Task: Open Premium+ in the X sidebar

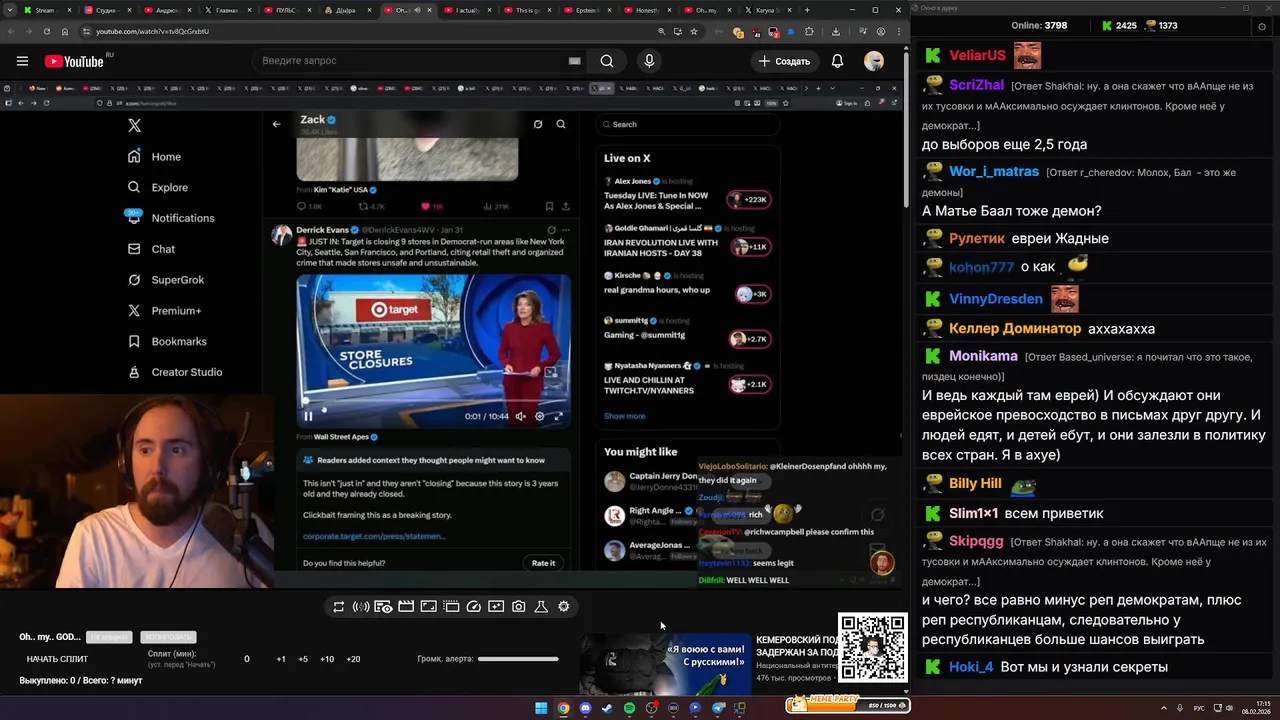Action: 164,311
